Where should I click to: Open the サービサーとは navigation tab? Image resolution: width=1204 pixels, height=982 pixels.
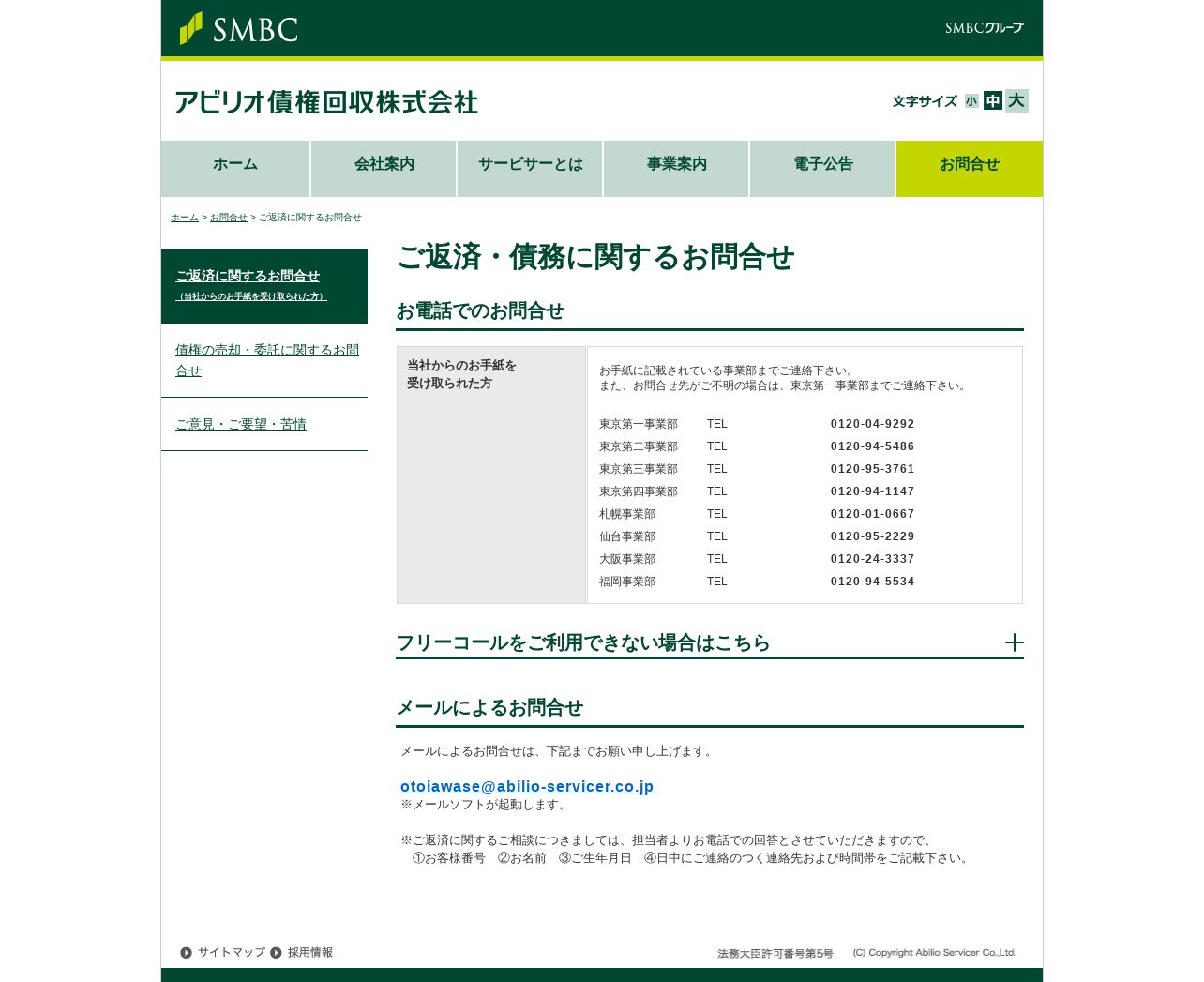click(530, 169)
